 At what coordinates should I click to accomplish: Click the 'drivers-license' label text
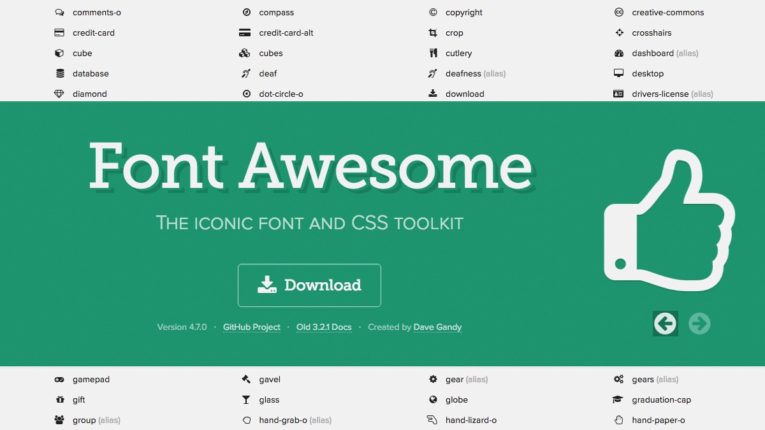click(660, 94)
